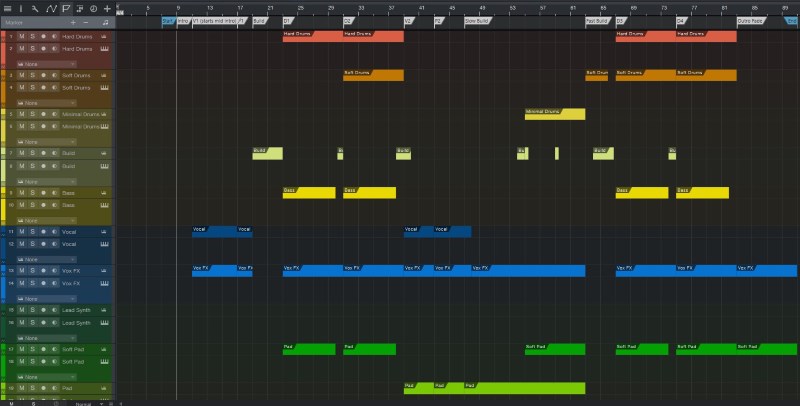Jump to the Start marker
This screenshot has width=800, height=406.
click(x=168, y=21)
